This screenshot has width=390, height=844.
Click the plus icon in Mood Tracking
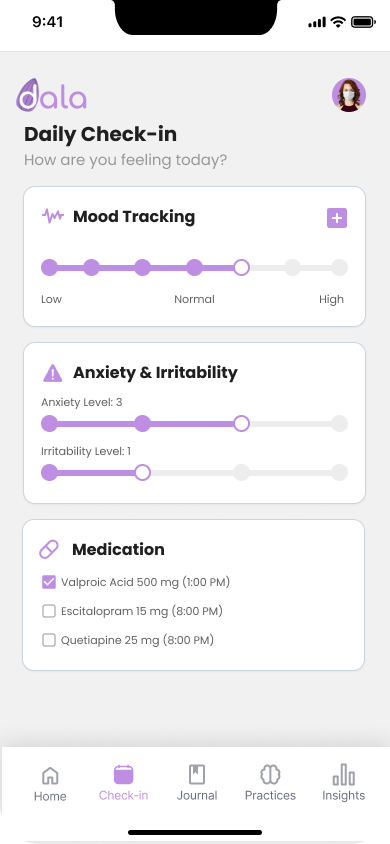(x=337, y=218)
